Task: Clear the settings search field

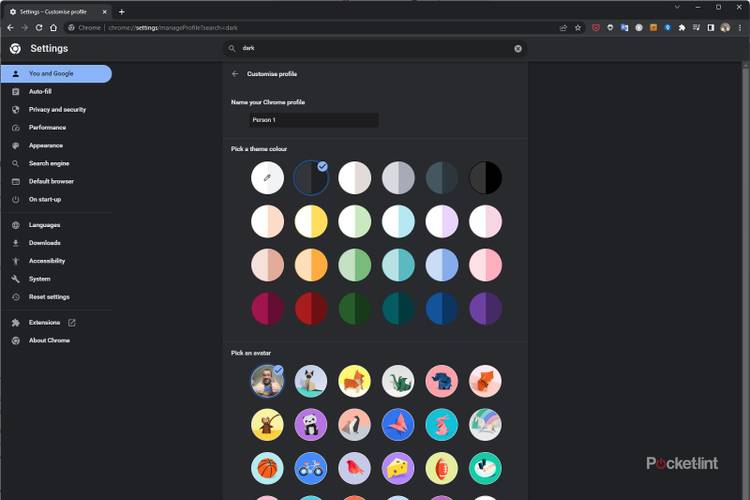Action: (x=518, y=48)
